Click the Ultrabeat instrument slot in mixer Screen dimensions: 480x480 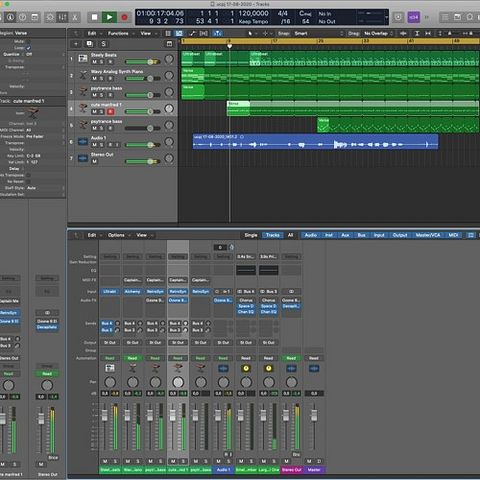110,291
